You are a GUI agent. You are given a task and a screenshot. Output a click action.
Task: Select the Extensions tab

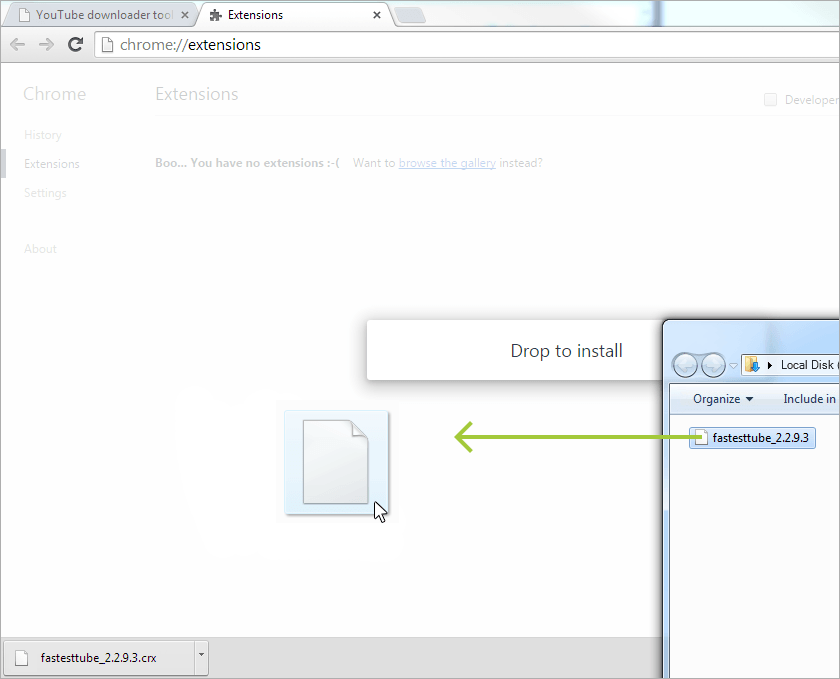click(296, 15)
